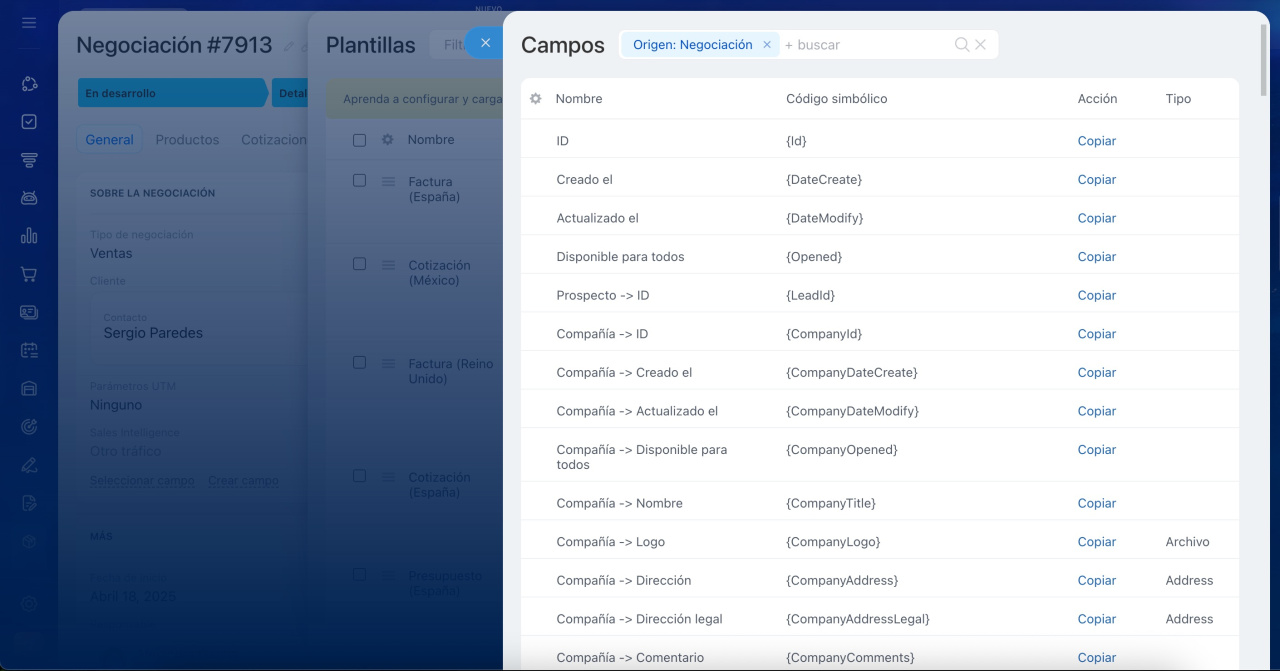This screenshot has width=1280, height=671.
Task: Clear the search field with the X icon
Action: tap(981, 45)
